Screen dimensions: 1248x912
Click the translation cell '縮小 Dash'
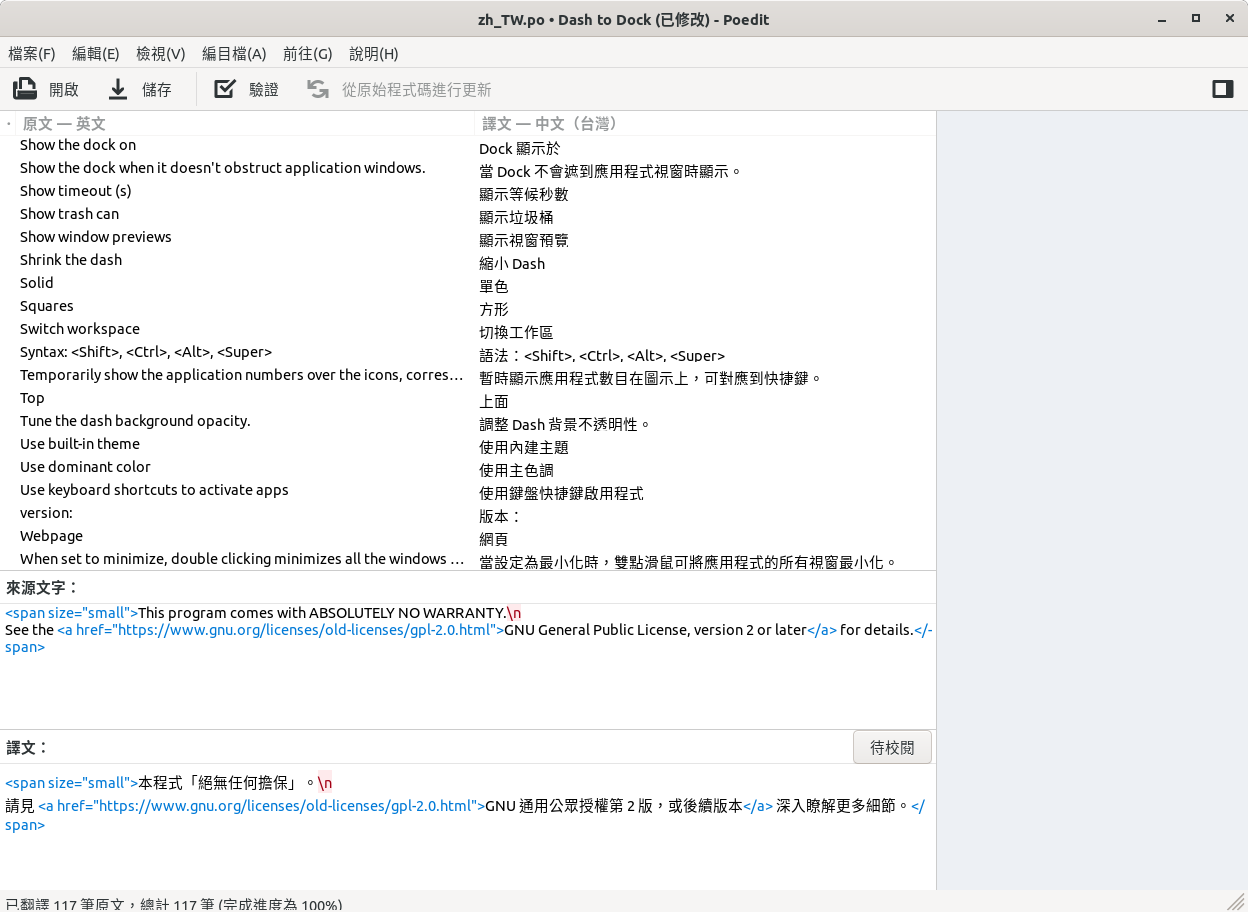(x=512, y=263)
